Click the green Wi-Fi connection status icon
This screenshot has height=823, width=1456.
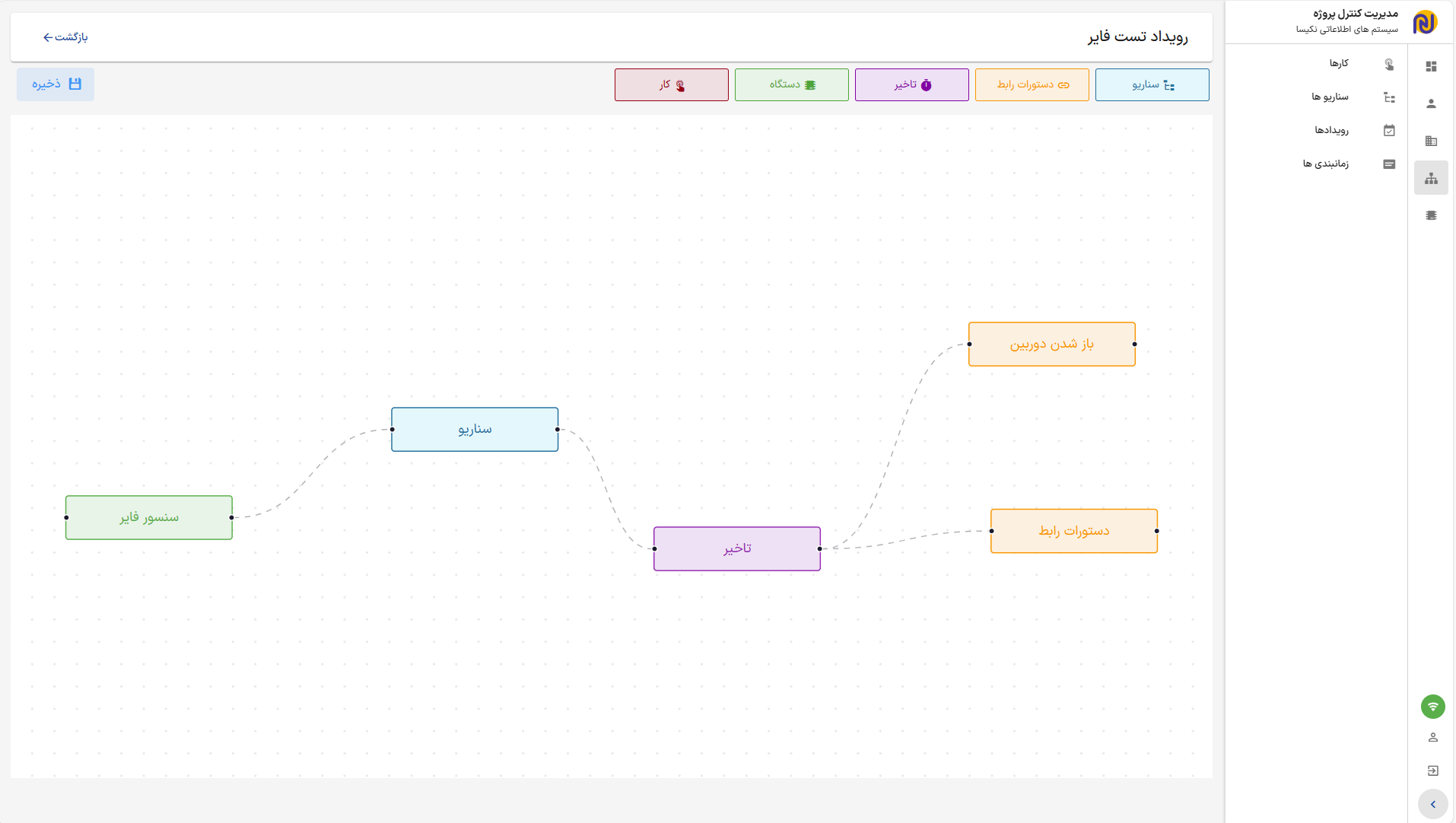point(1432,707)
